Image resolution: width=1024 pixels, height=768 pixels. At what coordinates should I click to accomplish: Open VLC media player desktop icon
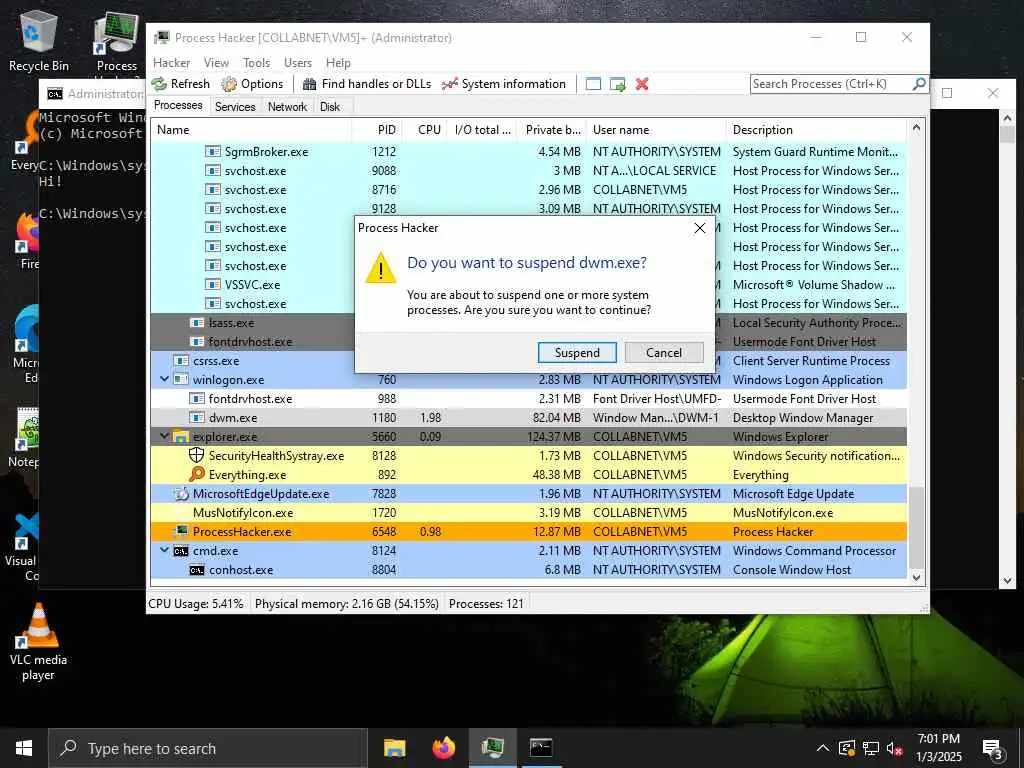pyautogui.click(x=38, y=641)
